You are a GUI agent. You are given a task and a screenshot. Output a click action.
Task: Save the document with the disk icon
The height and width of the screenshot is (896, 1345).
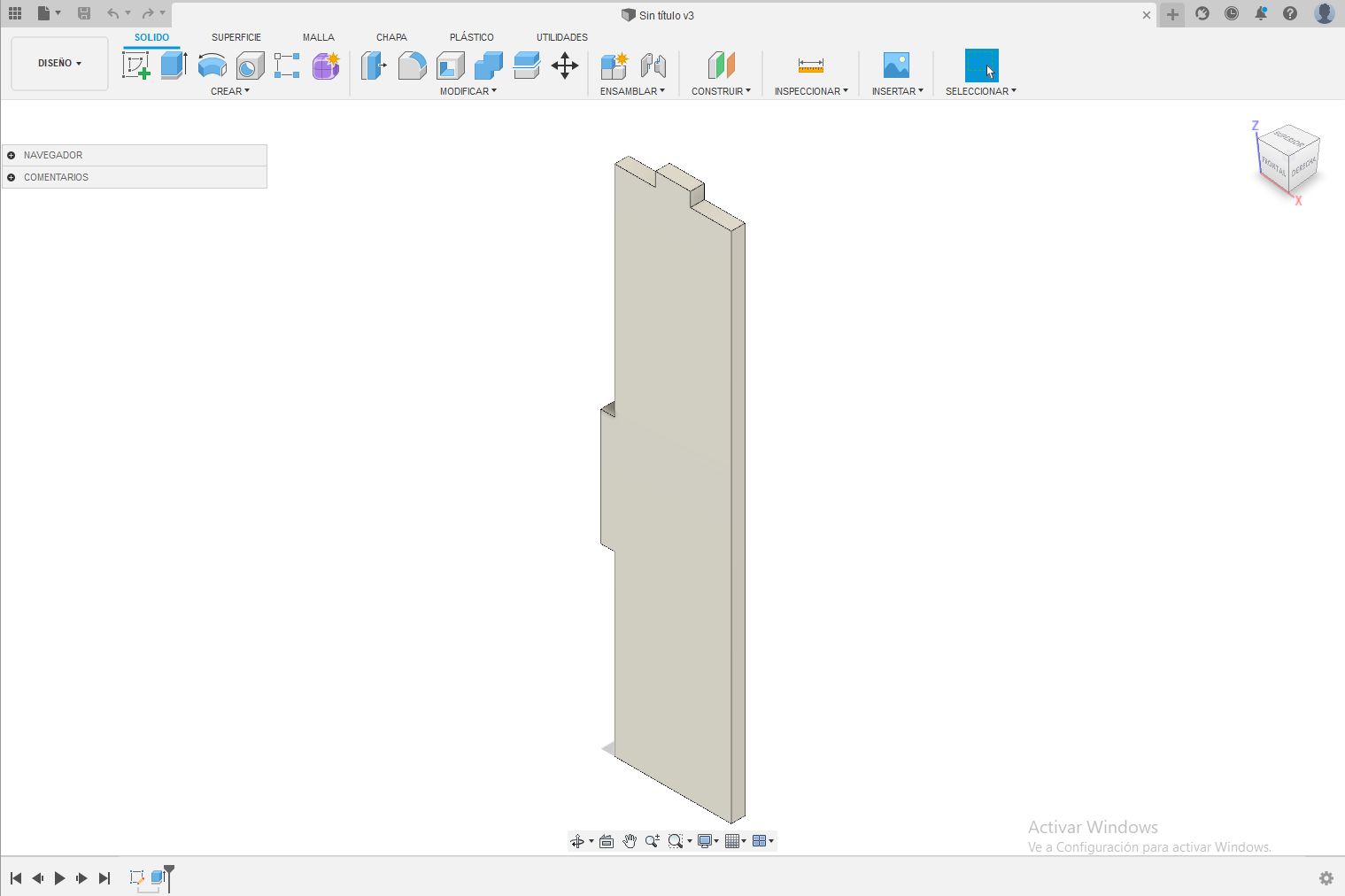[84, 13]
